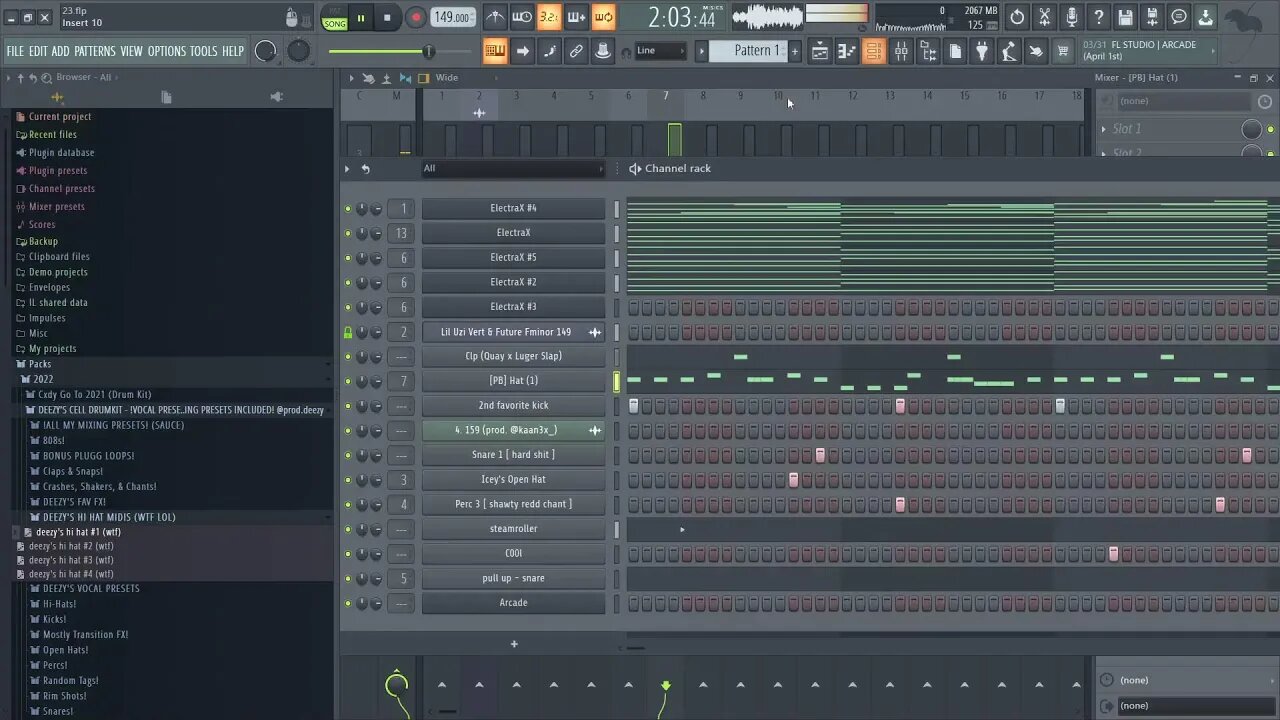Open the audio editor scissors icon

(x=1044, y=17)
